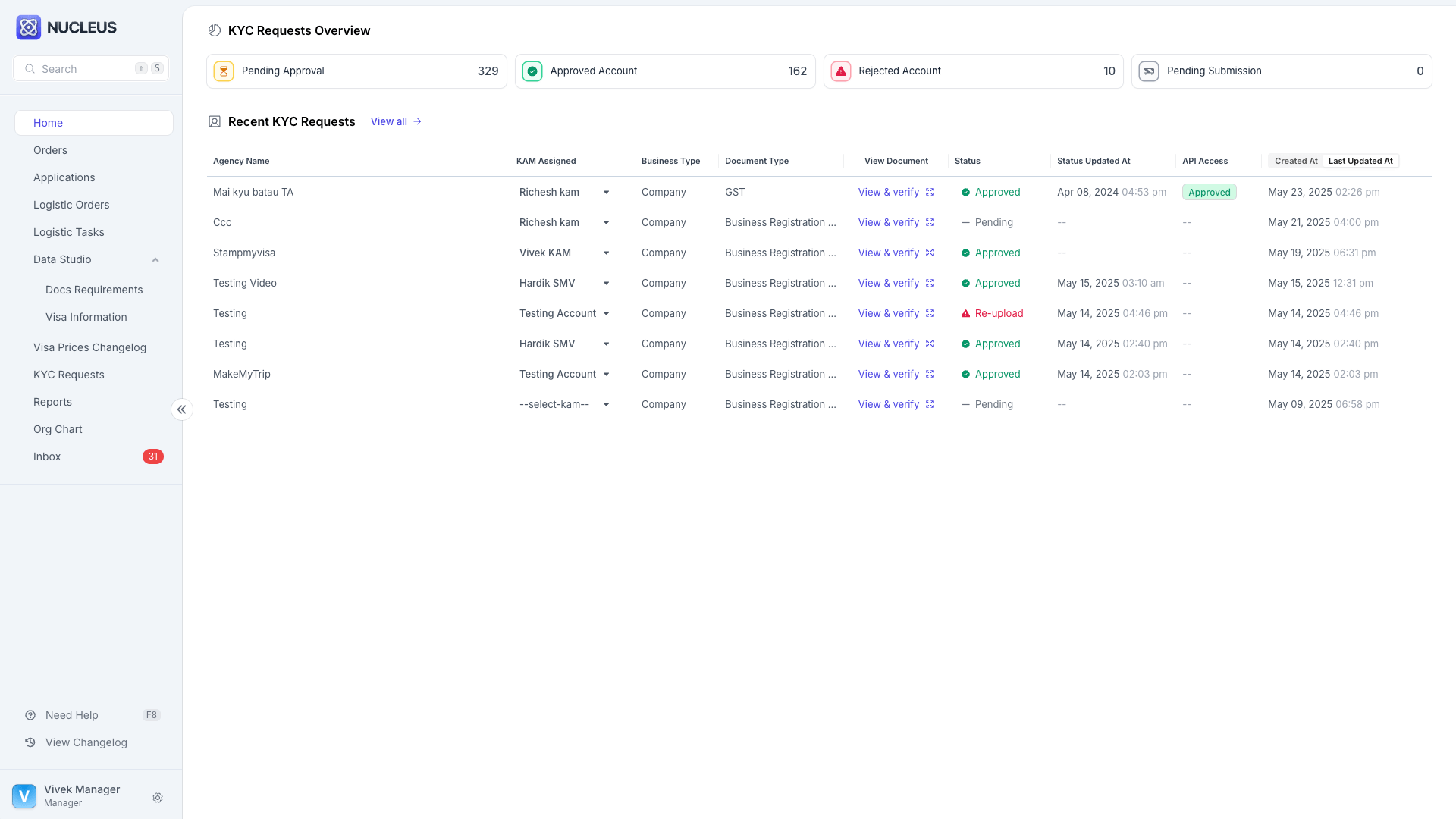Click the Pending Submission card icon
The image size is (1456, 819).
coord(1149,71)
